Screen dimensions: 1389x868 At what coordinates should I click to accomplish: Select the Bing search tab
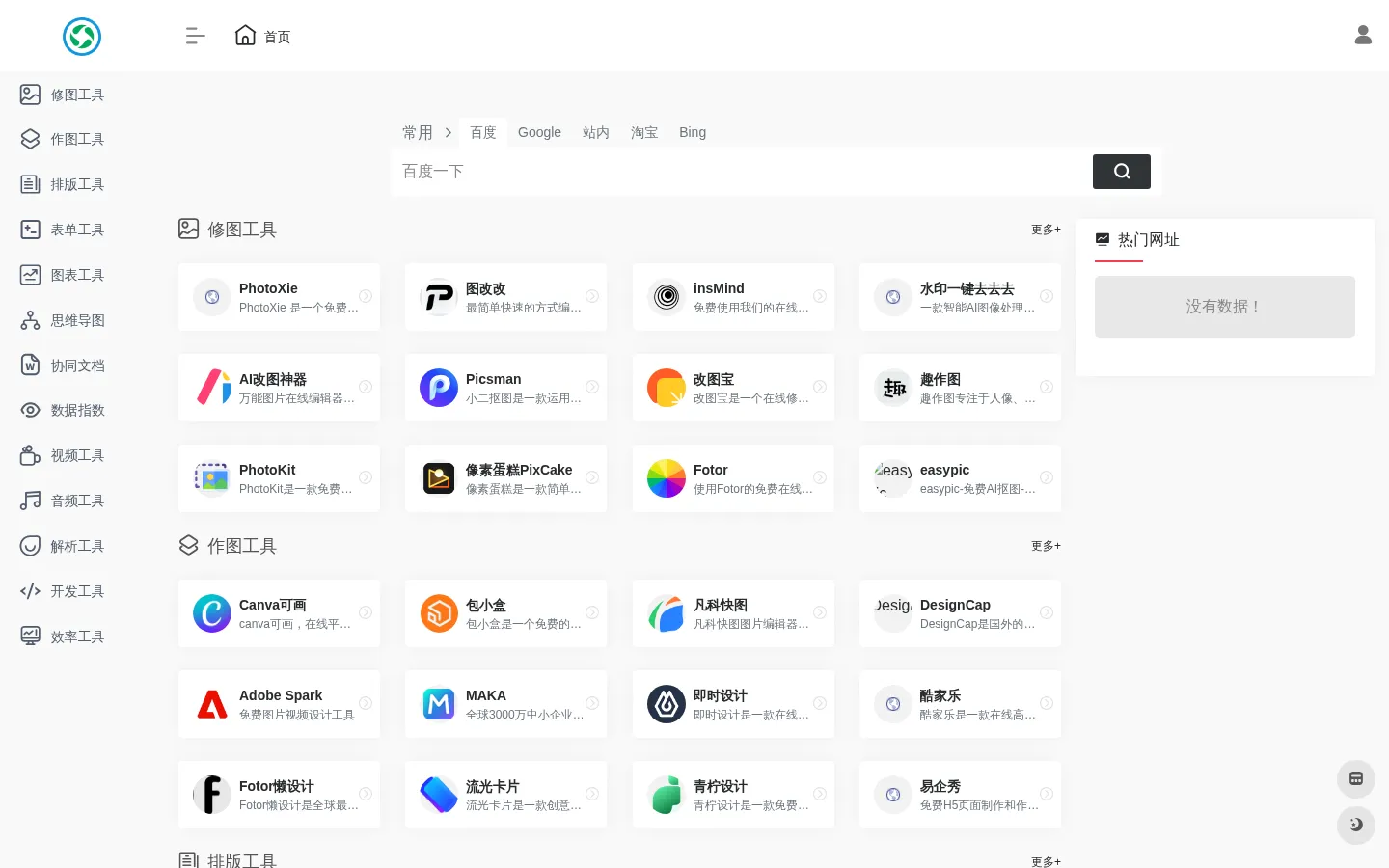point(693,133)
